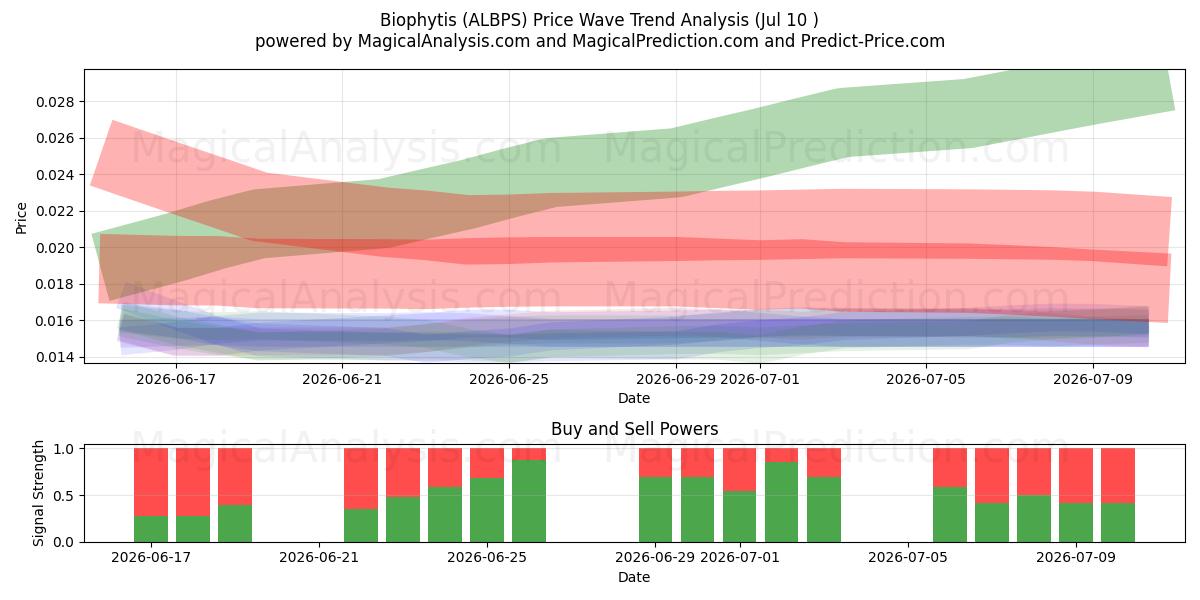Click the green buy segment of 2026-07-01 bar
The height and width of the screenshot is (600, 1200).
(x=739, y=516)
